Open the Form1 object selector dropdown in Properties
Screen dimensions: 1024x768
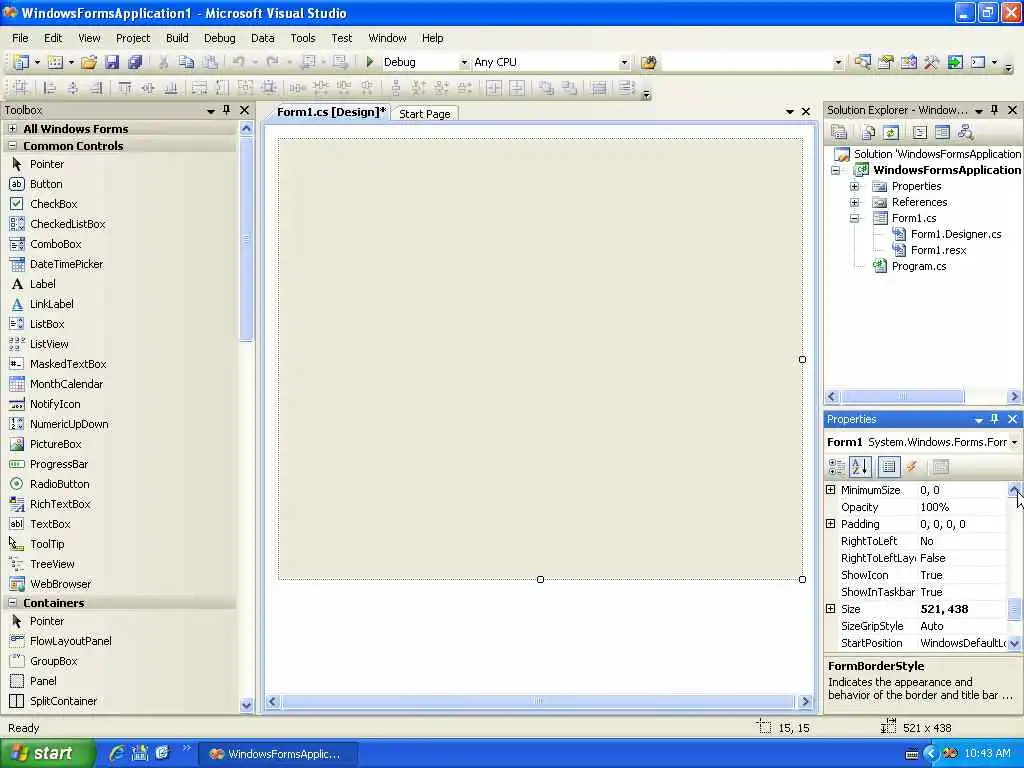coord(1014,442)
